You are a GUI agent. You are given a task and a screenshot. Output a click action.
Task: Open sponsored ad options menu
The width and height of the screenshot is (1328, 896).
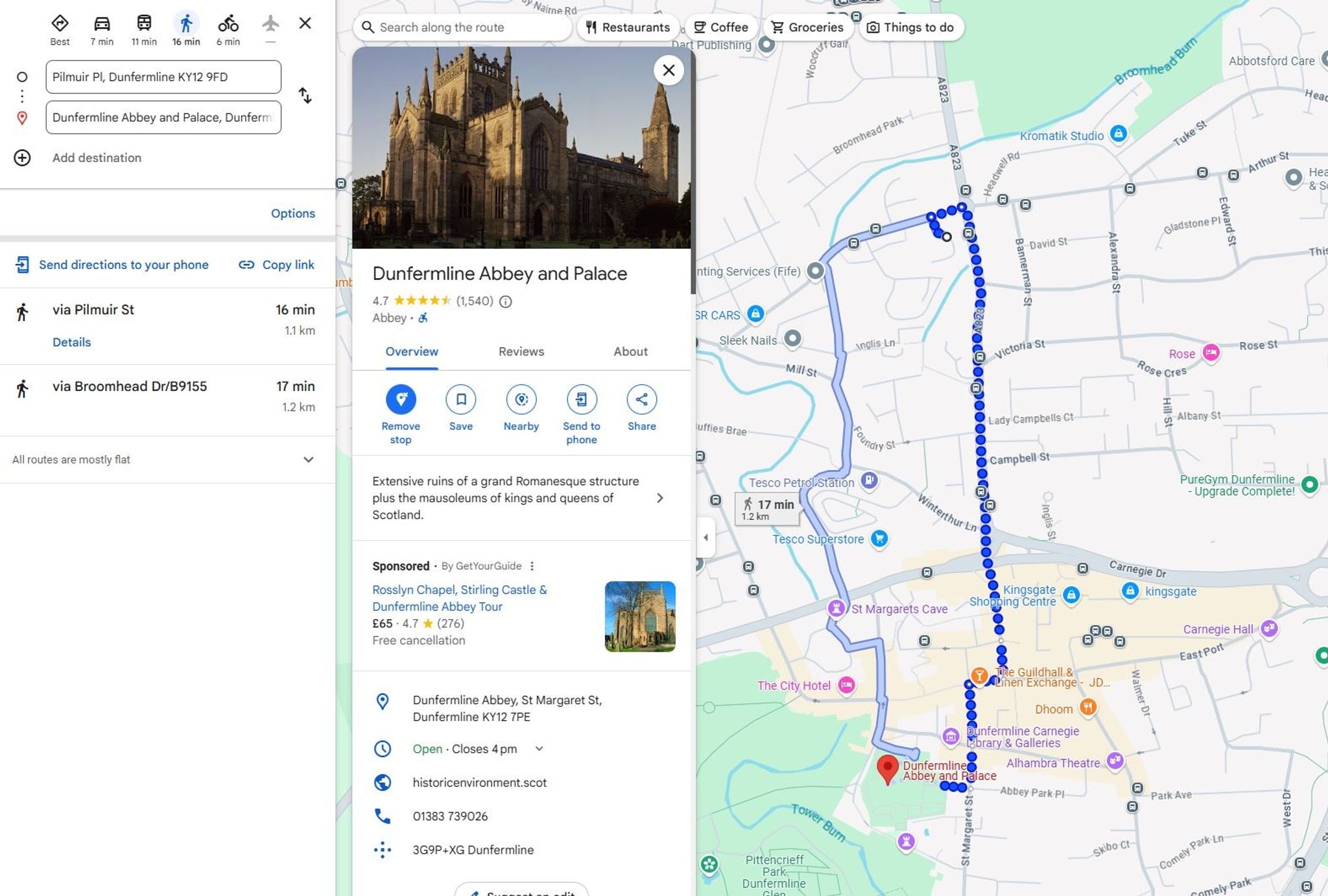[532, 566]
